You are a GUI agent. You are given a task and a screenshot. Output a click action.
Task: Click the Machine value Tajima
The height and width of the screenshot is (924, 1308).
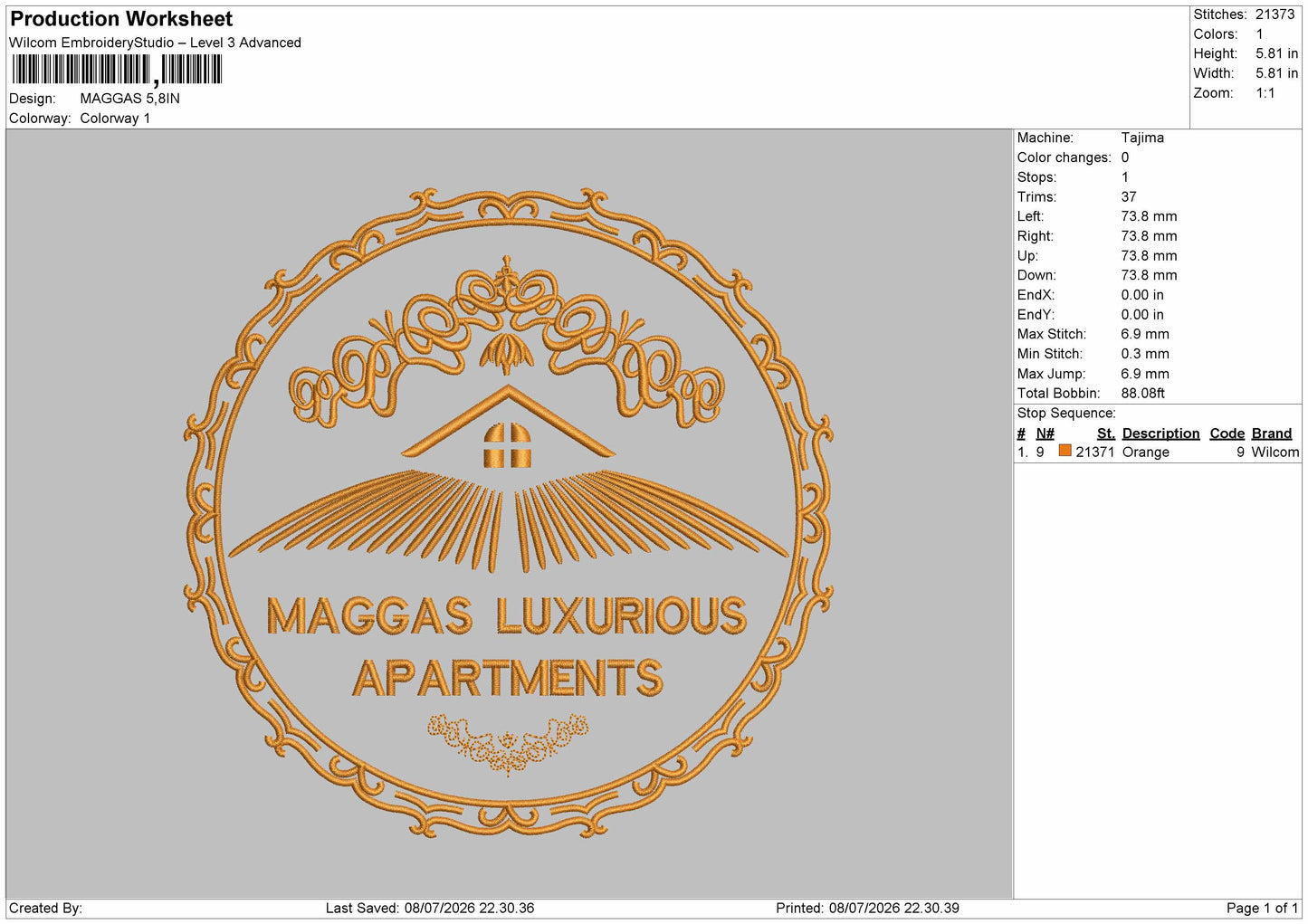[1142, 138]
